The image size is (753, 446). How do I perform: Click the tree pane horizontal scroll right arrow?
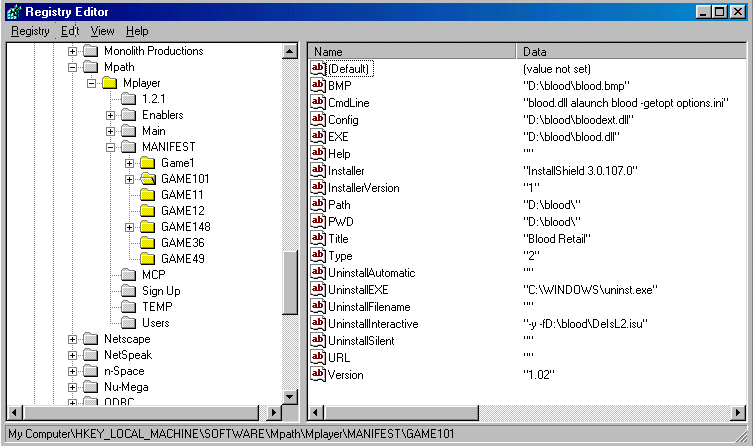click(x=274, y=412)
